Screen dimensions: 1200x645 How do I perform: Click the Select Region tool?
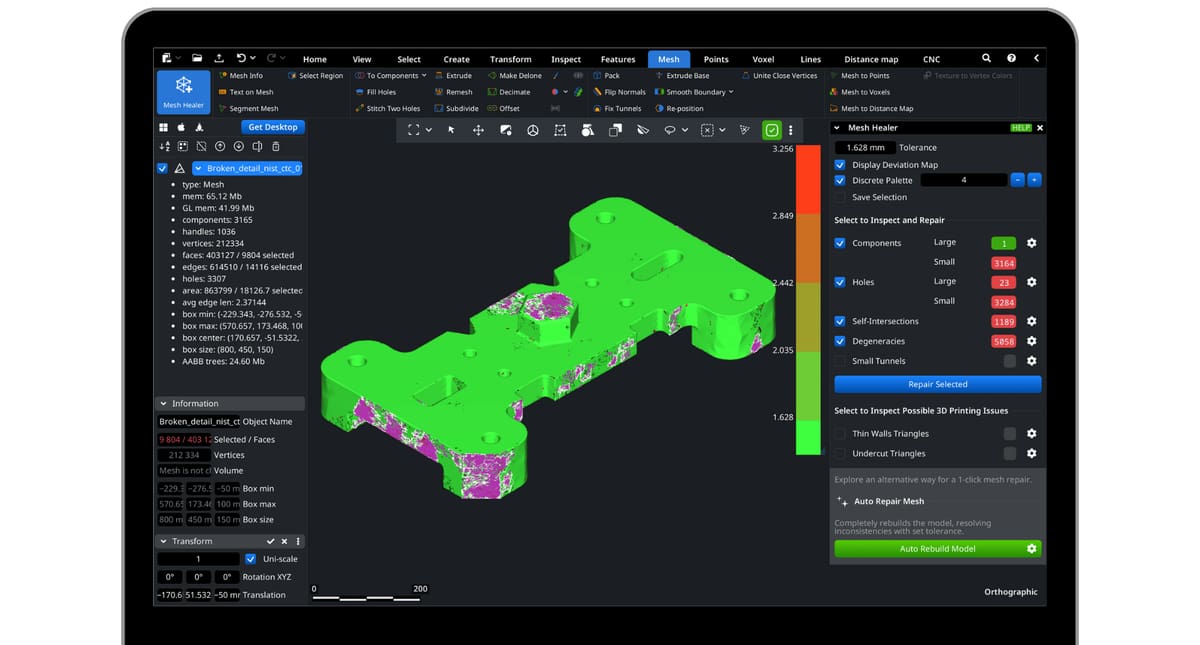click(x=315, y=76)
